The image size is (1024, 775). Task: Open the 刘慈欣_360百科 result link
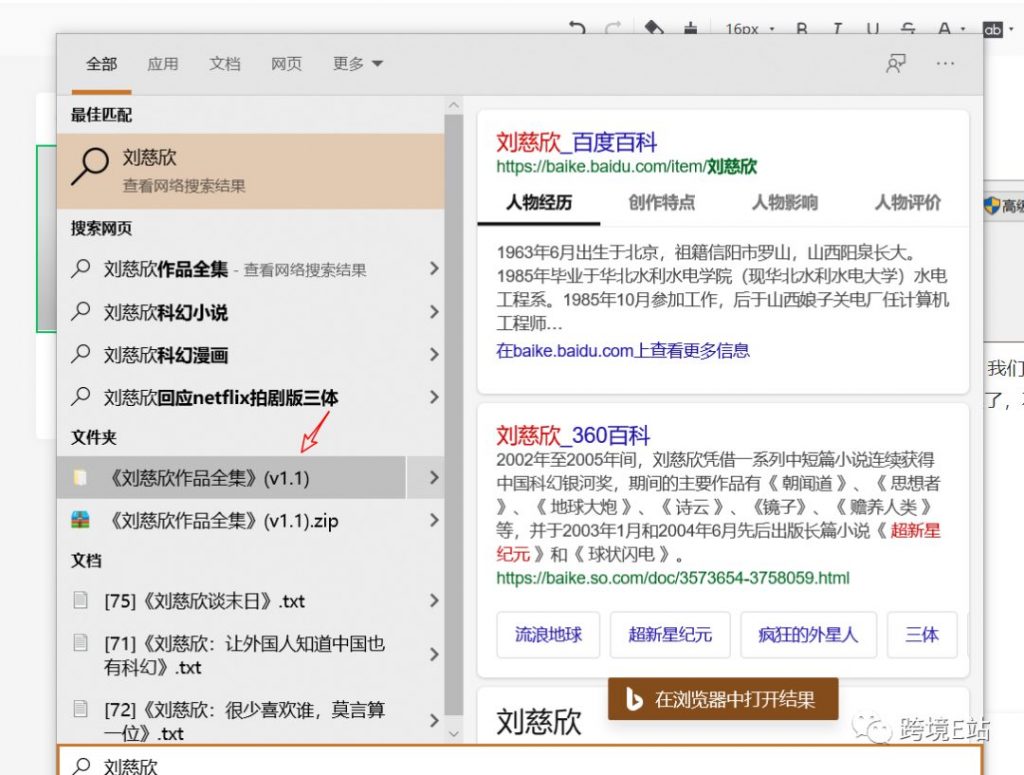[x=573, y=435]
